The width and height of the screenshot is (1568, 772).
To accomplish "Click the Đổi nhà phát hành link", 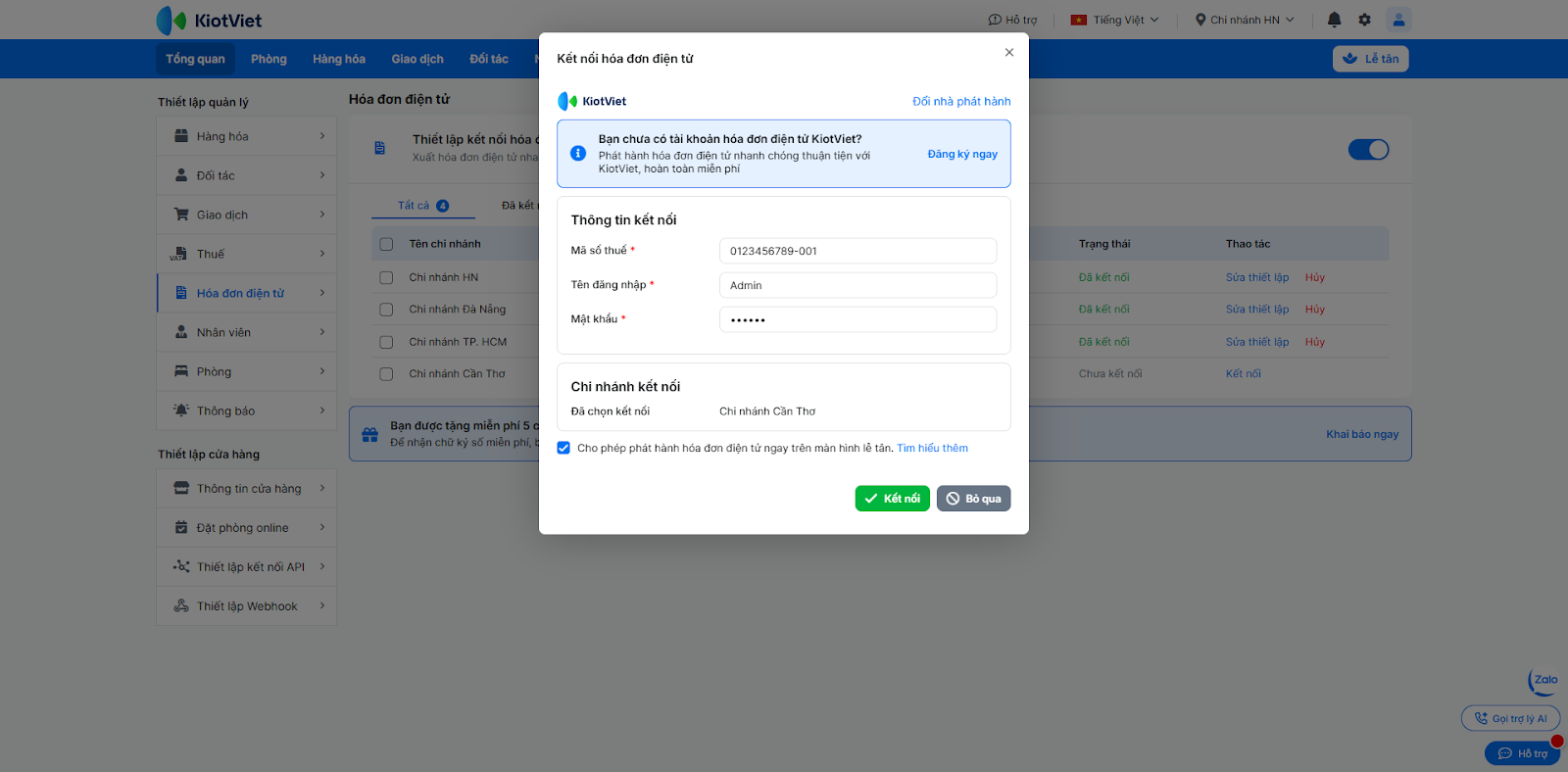I will [x=961, y=101].
